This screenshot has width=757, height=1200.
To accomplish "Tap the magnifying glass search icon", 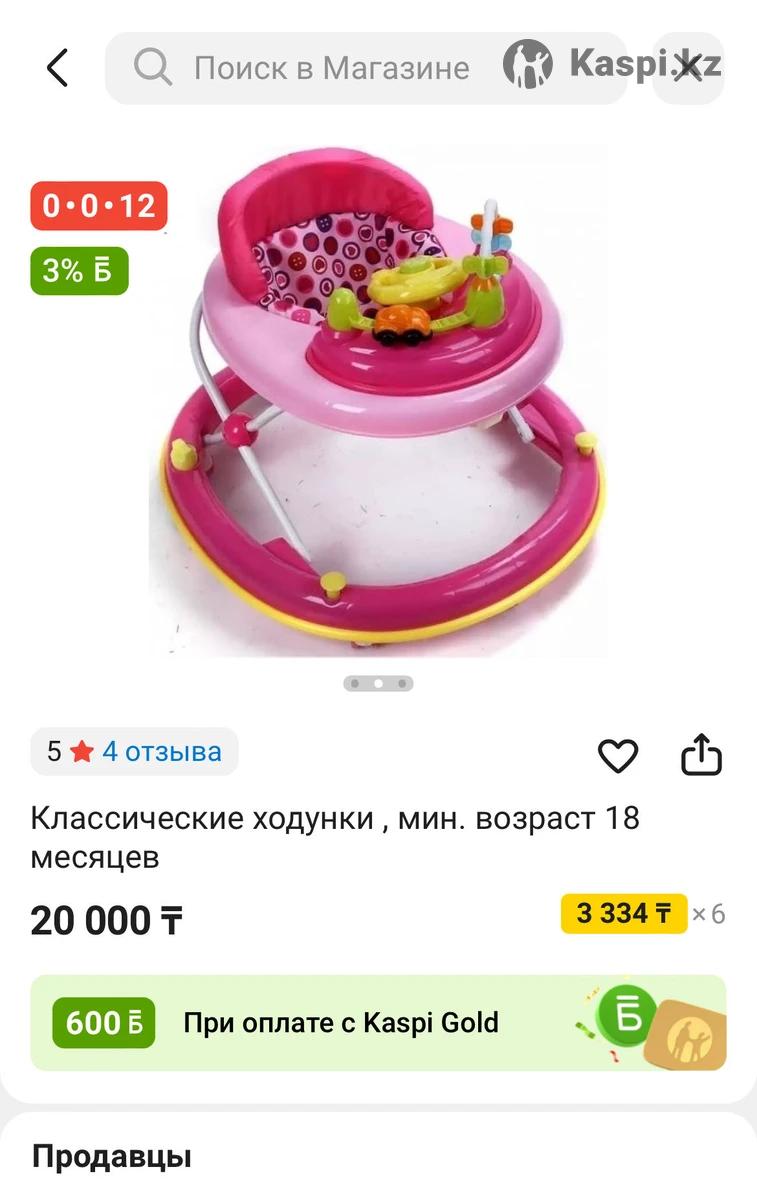I will coord(153,68).
